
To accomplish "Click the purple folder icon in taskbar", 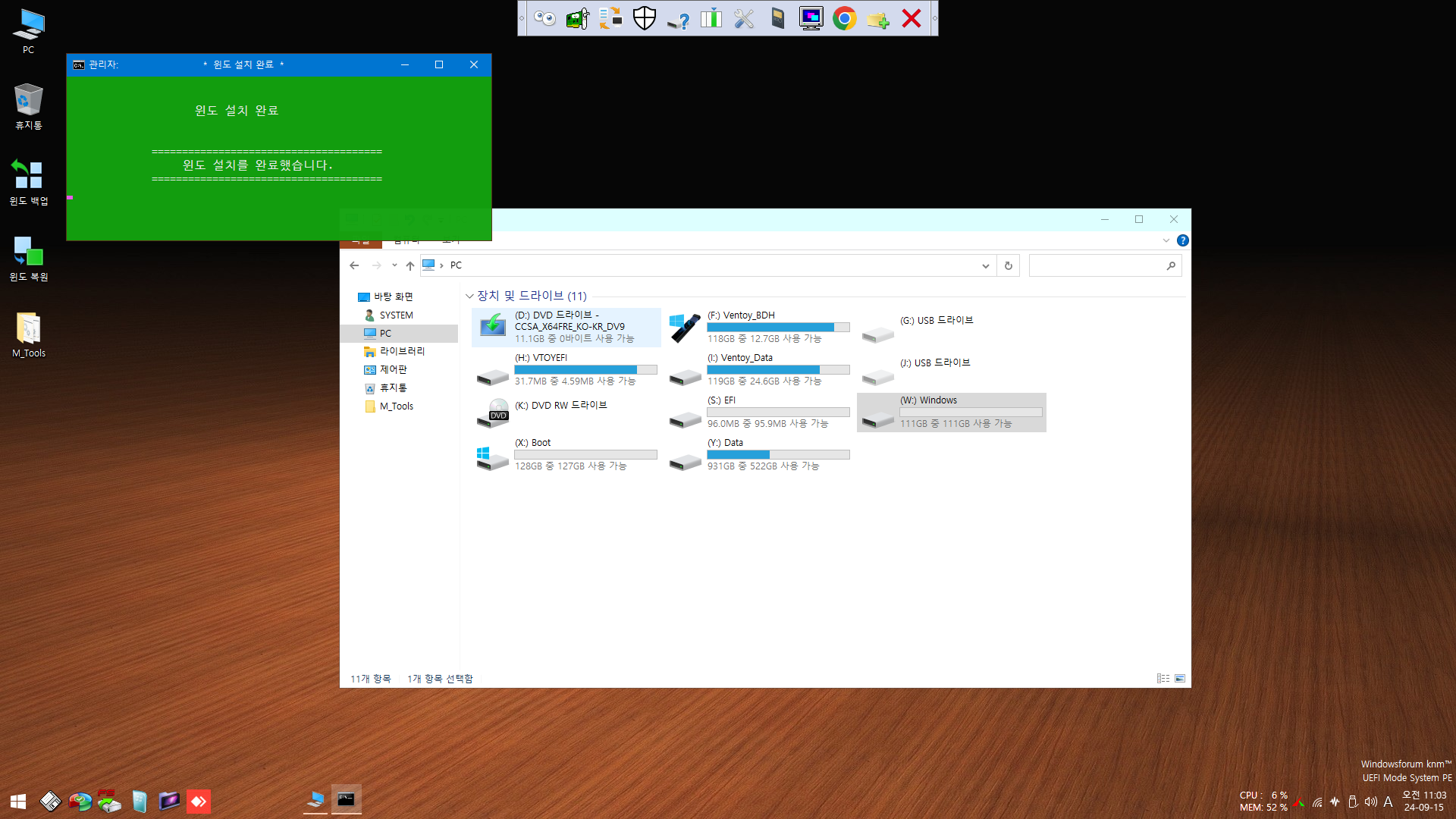I will [x=169, y=801].
